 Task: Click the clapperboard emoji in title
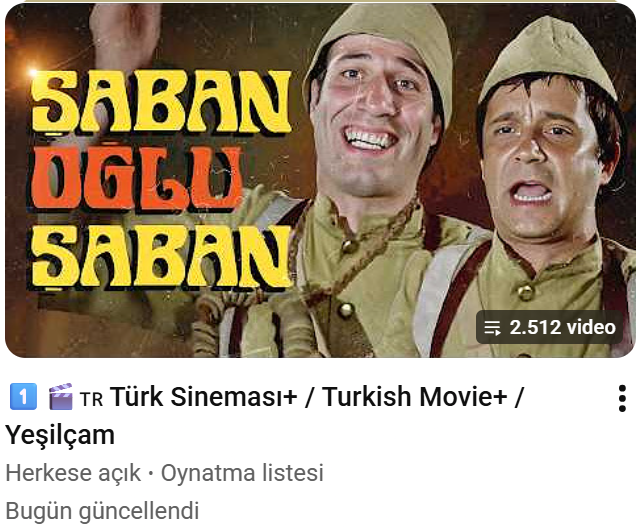(60, 397)
